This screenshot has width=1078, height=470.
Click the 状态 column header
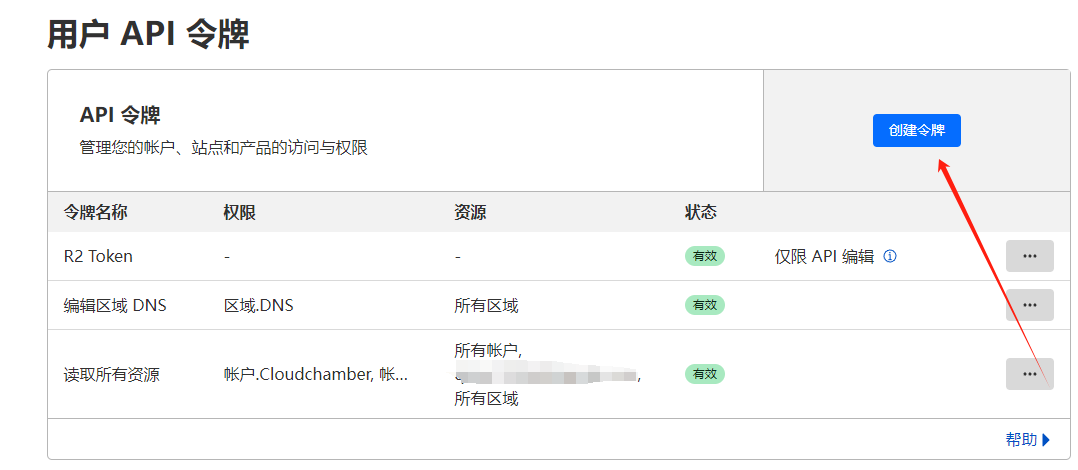pos(700,212)
